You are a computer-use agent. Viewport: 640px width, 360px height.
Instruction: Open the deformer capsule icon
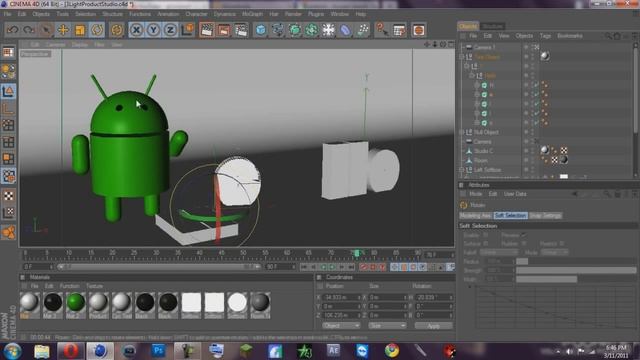pyautogui.click(x=345, y=30)
